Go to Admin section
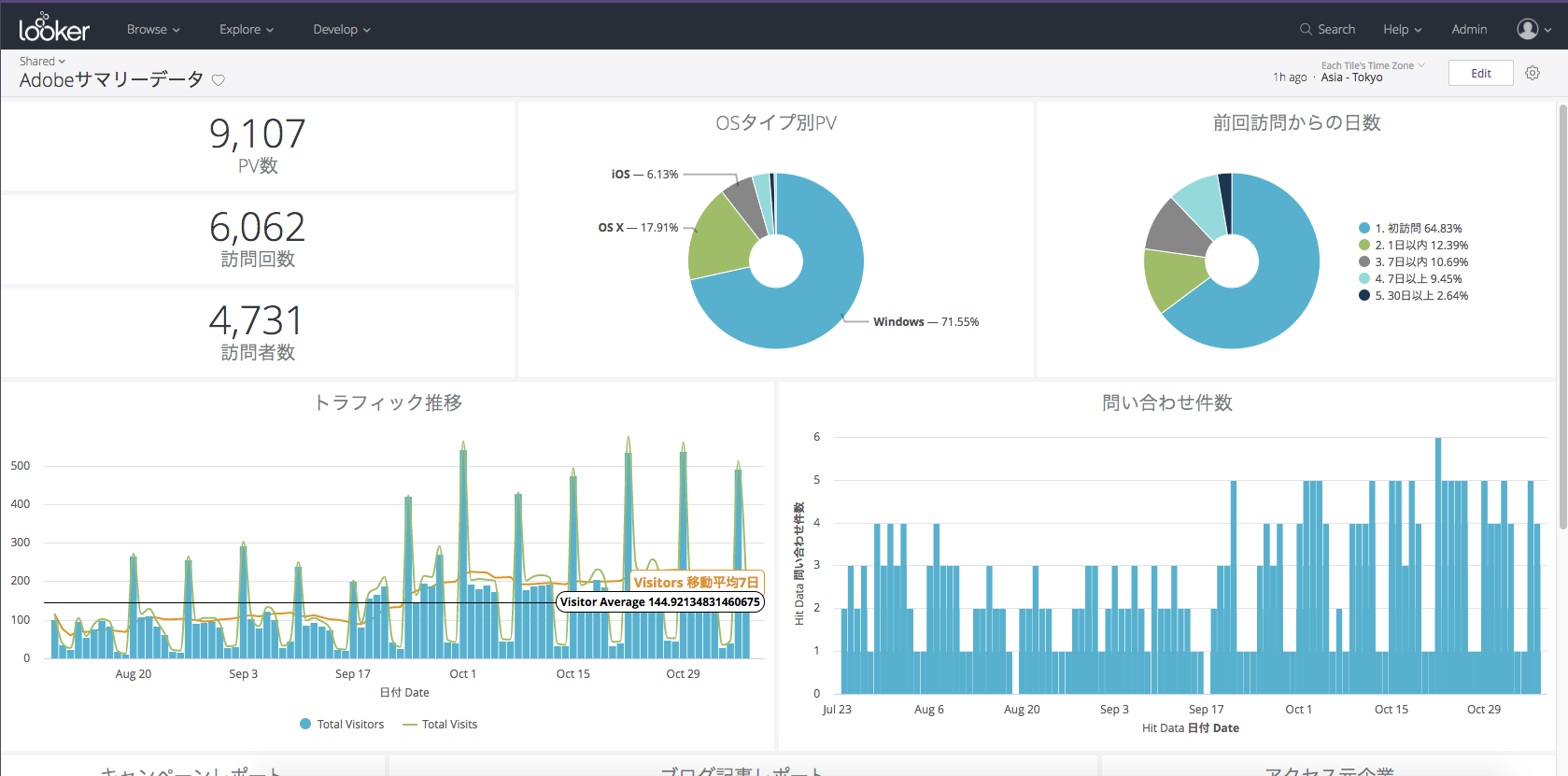Screen dimensions: 1568x776 (1469, 29)
